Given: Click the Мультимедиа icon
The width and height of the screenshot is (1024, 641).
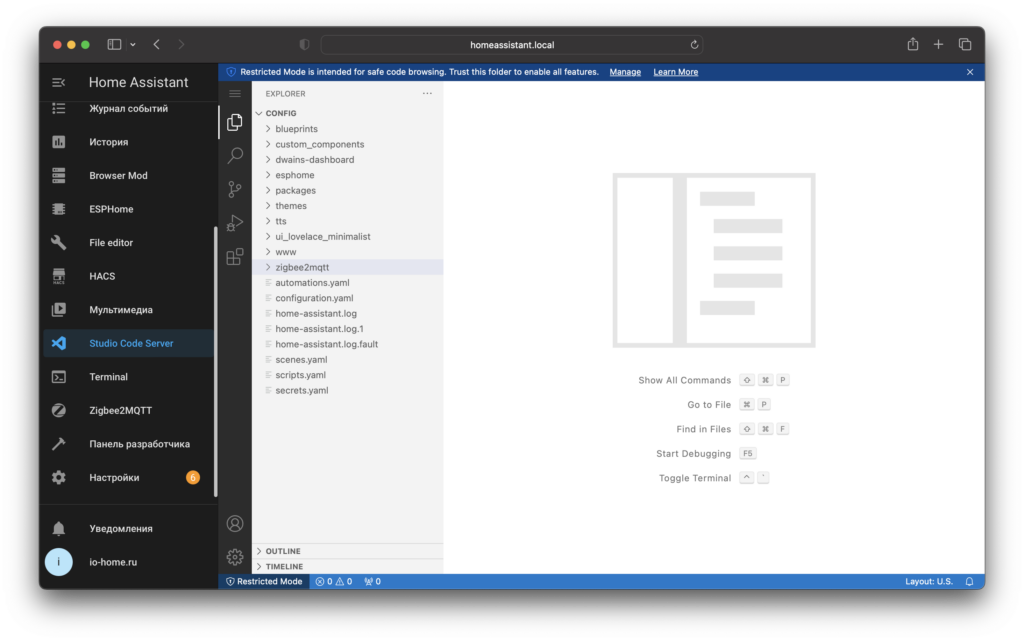Looking at the screenshot, I should click(x=59, y=309).
